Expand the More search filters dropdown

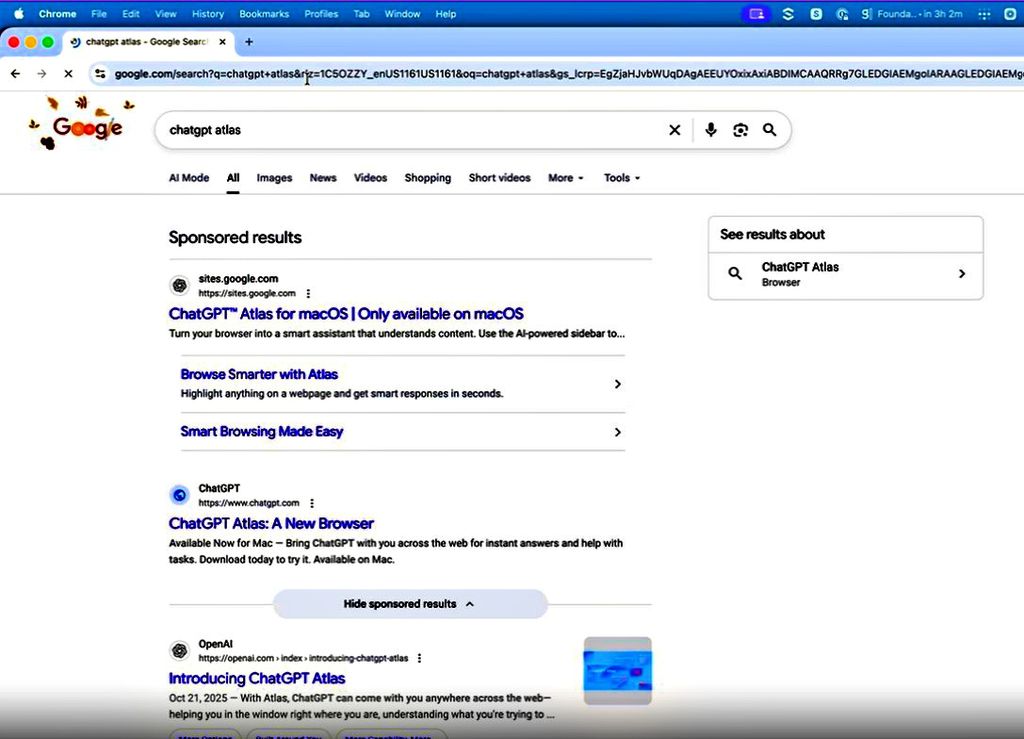tap(565, 178)
